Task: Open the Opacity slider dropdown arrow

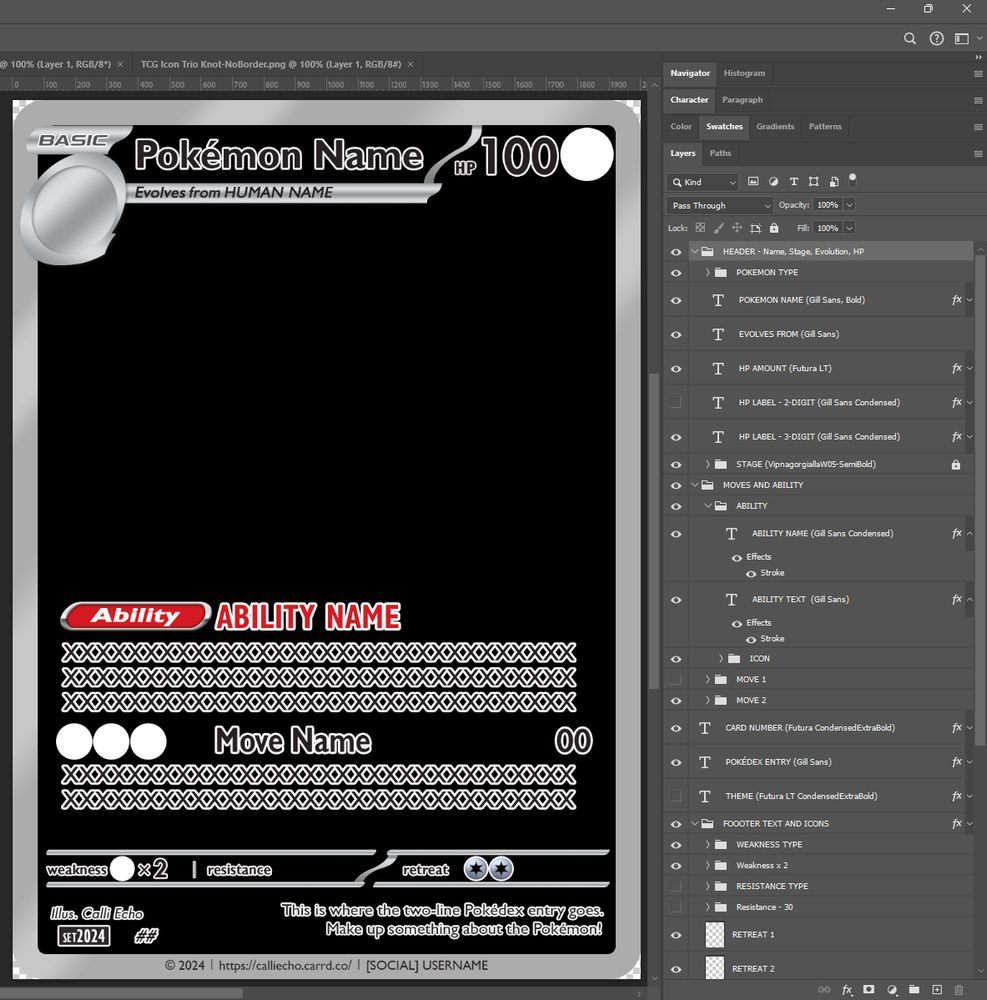Action: pos(849,205)
